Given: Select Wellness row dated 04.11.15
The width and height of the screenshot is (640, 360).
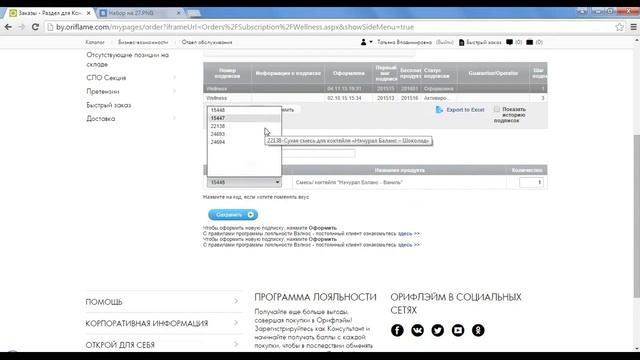Looking at the screenshot, I should [375, 89].
